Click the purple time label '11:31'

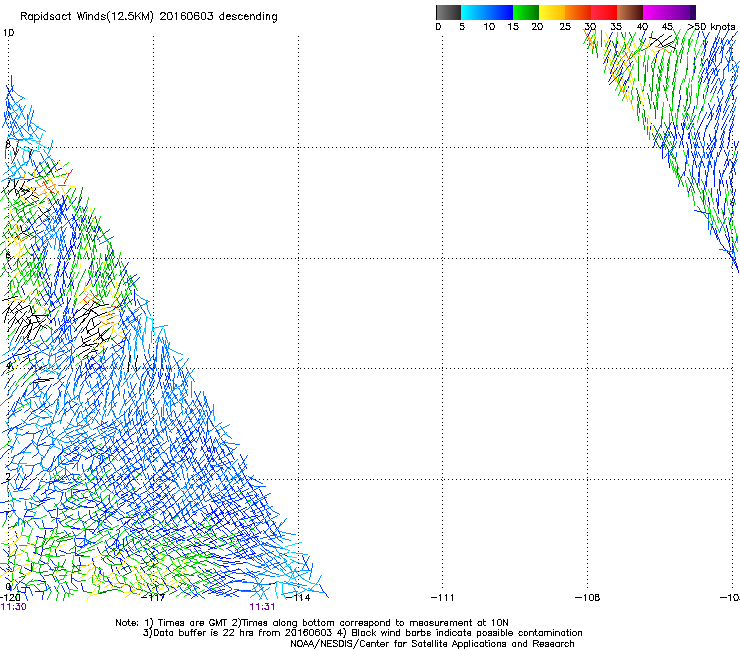point(262,607)
